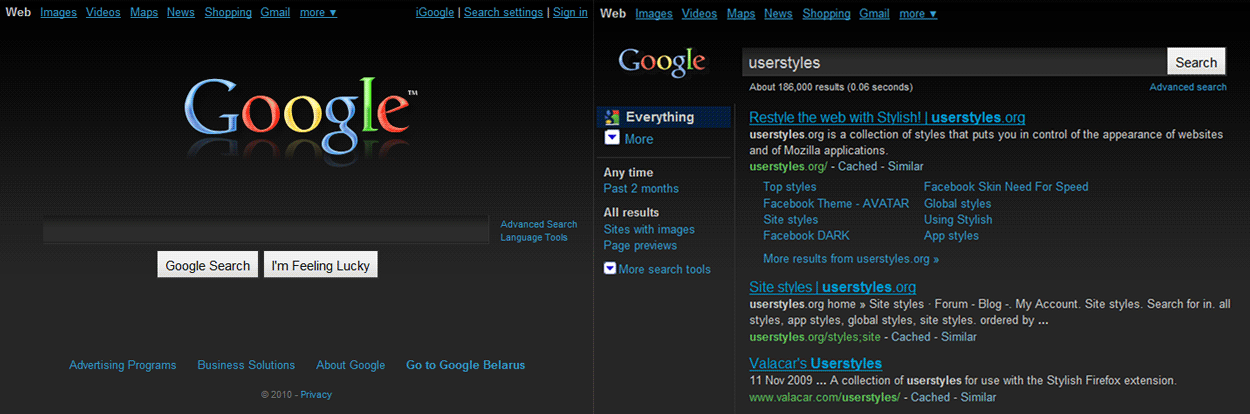
Task: Open the Using Stylish sitelink
Action: tap(958, 219)
